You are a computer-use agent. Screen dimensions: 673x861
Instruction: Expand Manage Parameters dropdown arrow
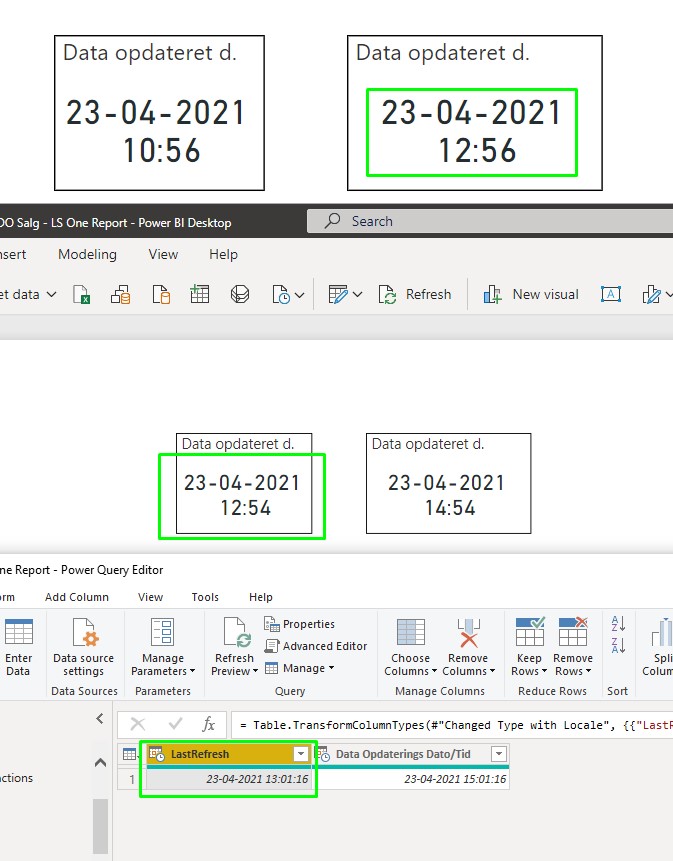(x=193, y=671)
